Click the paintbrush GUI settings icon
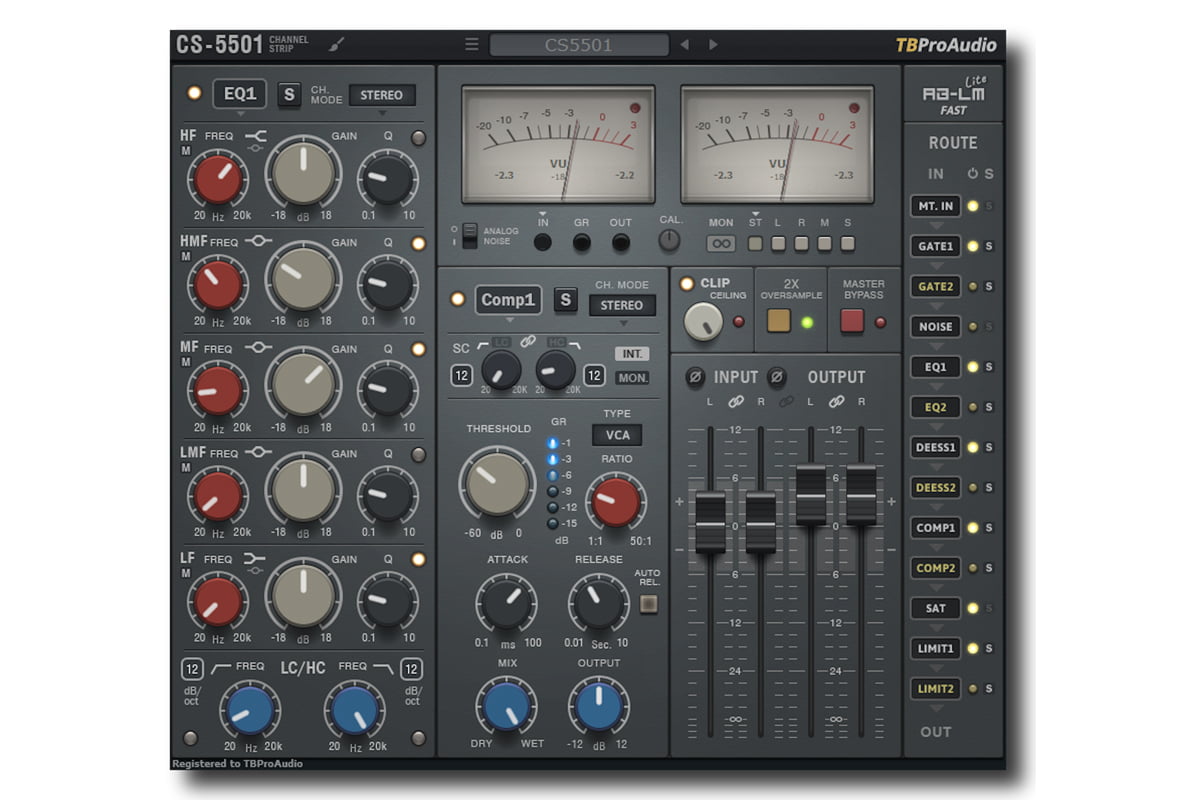 [337, 44]
